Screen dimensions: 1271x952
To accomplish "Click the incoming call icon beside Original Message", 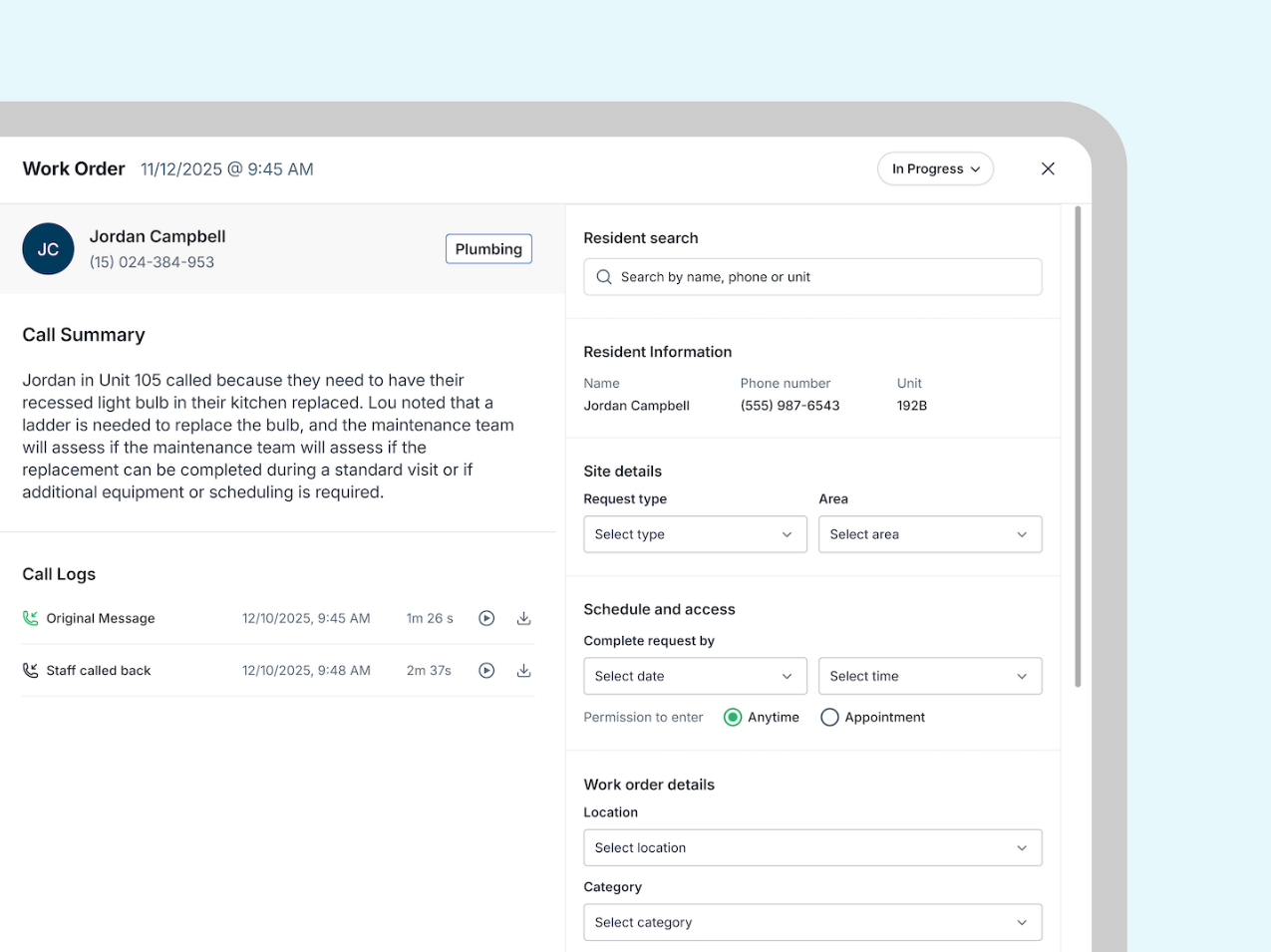I will tap(31, 618).
